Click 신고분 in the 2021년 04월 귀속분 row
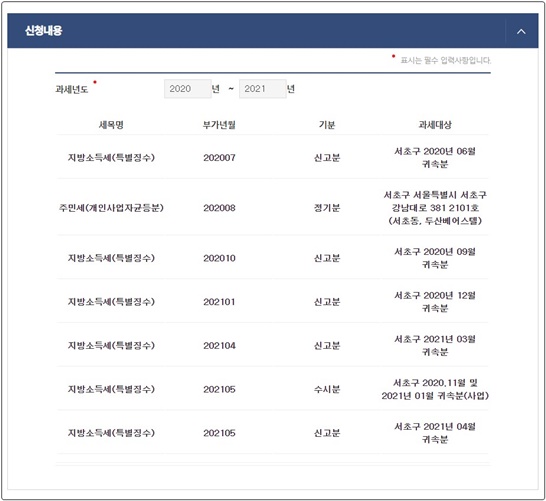Viewport: 546px width, 501px height. 327,433
